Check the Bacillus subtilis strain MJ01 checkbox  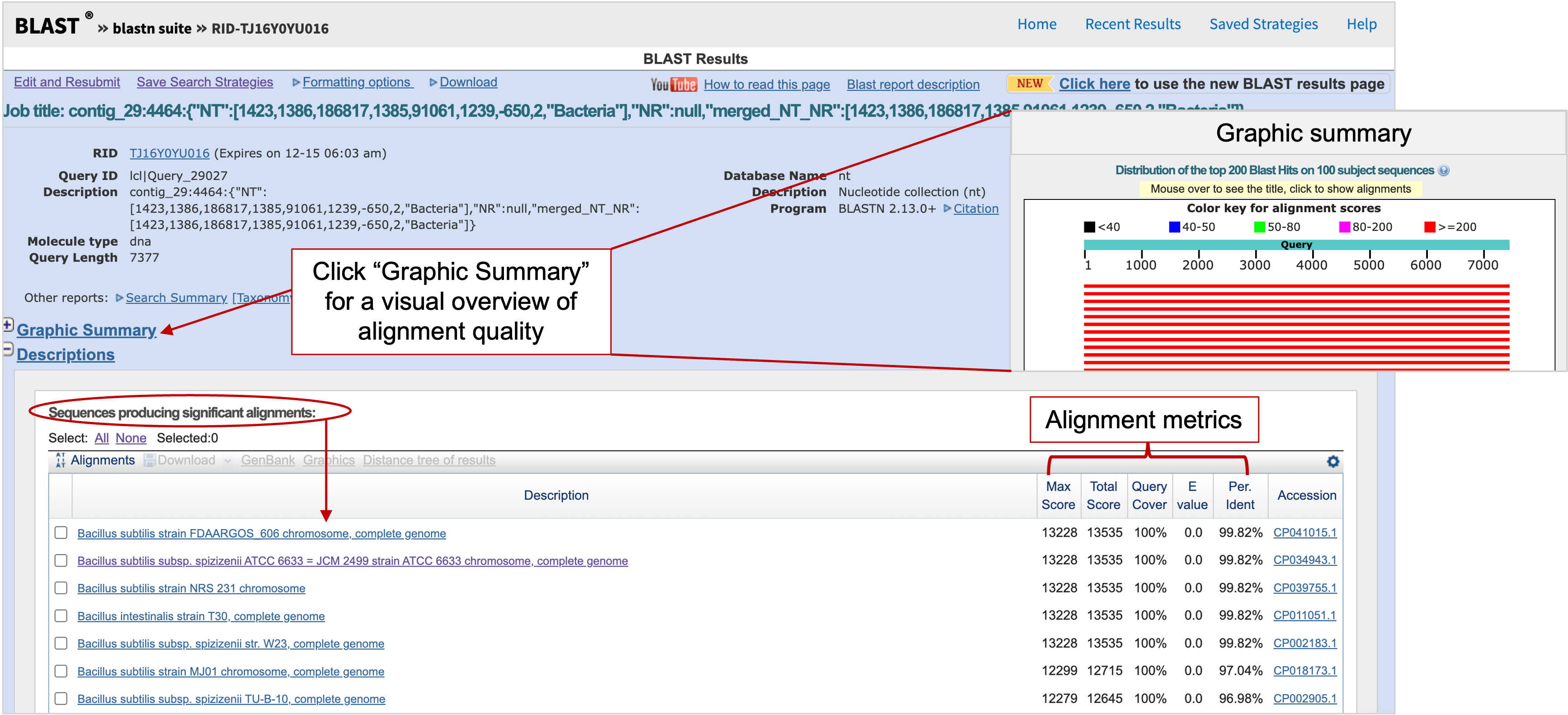[x=61, y=671]
